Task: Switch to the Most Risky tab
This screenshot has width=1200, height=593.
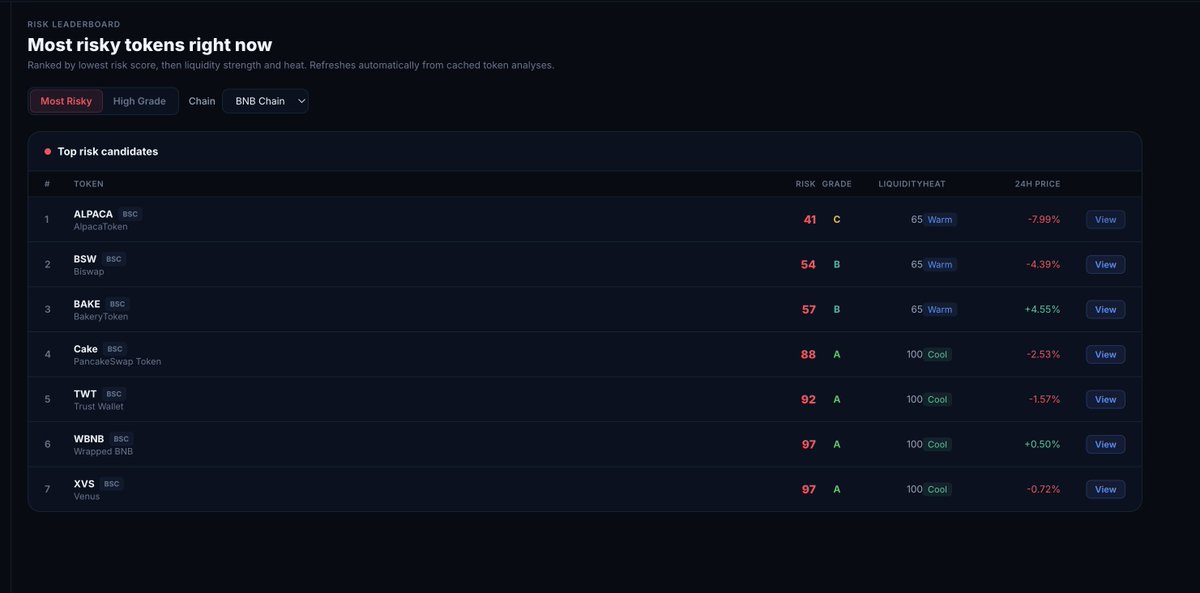Action: 66,101
